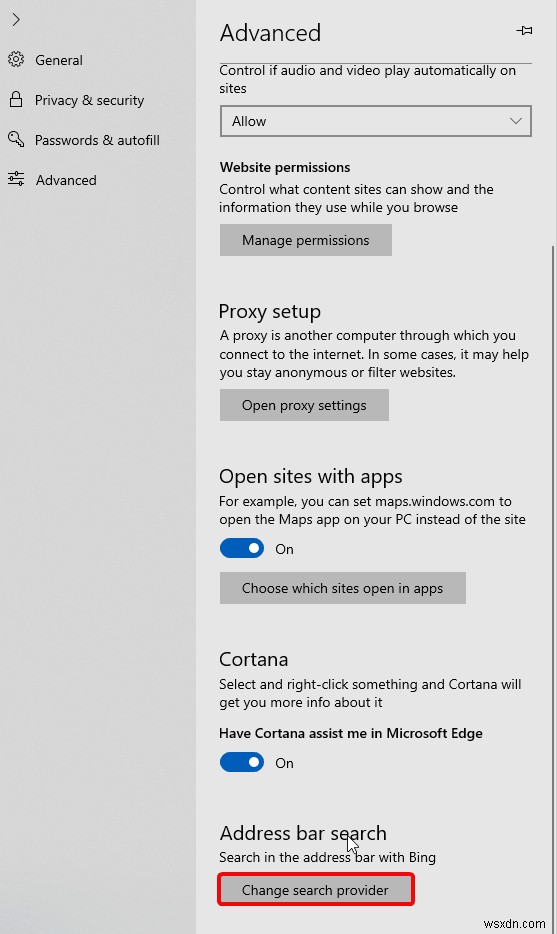Image resolution: width=557 pixels, height=934 pixels.
Task: Click the Privacy & security lock icon
Action: [16, 99]
